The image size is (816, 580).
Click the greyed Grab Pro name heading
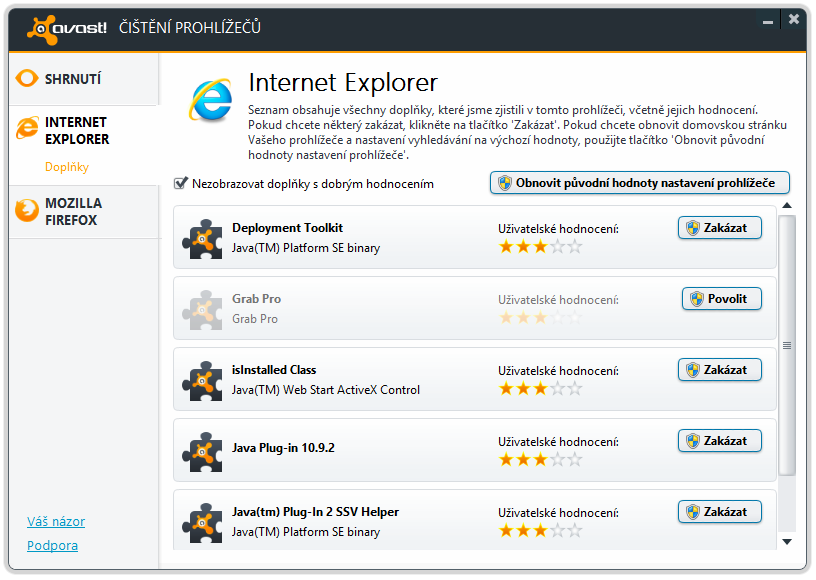click(x=257, y=299)
